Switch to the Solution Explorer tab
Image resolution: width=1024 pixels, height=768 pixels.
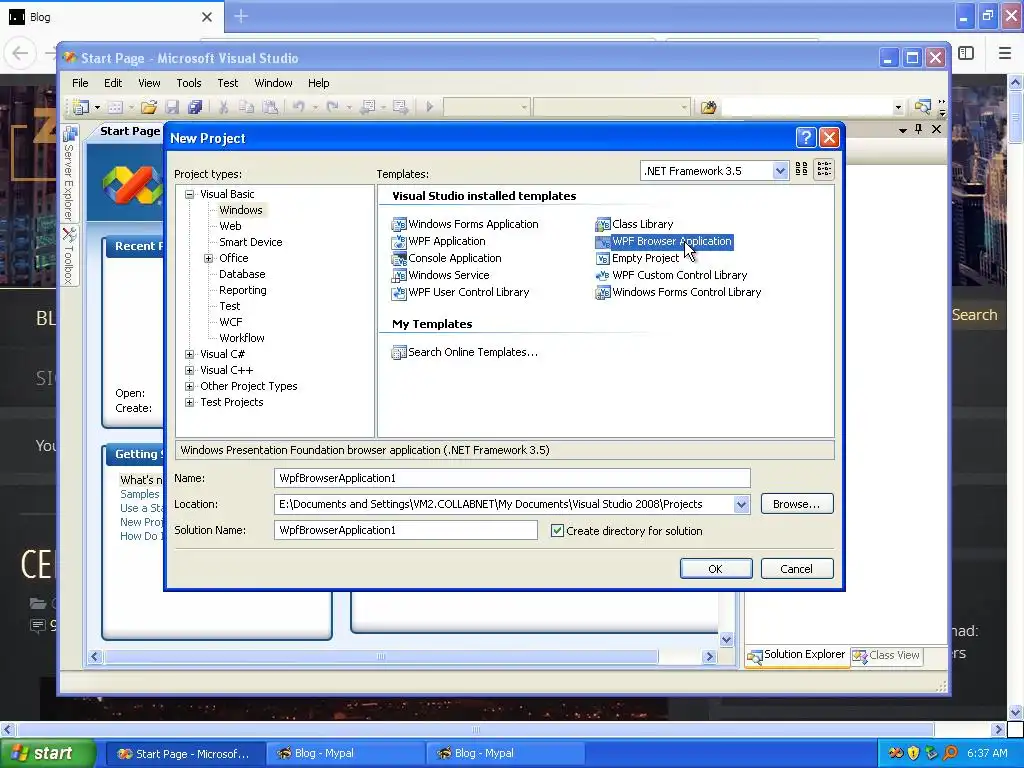(797, 655)
